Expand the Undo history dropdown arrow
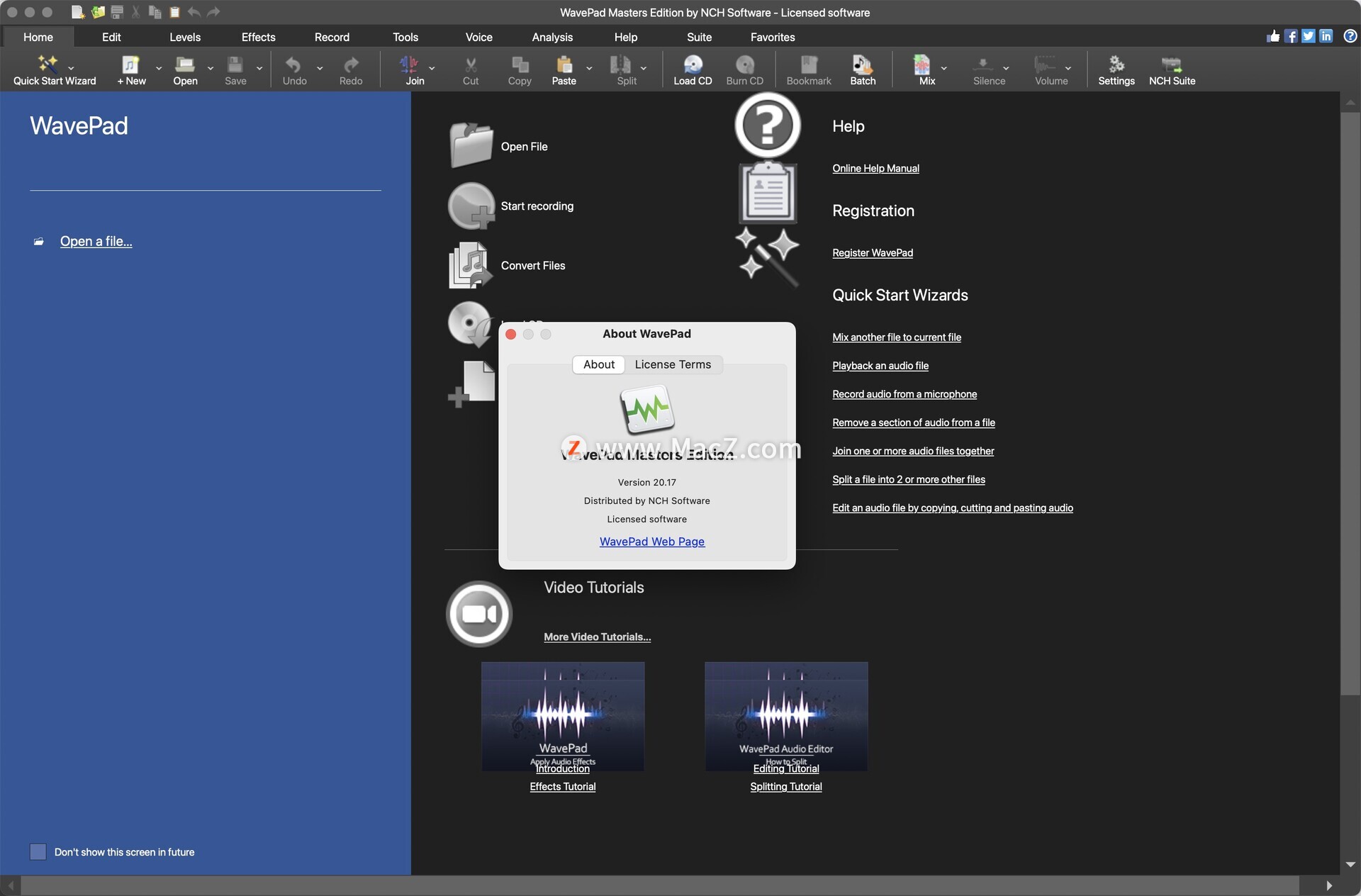 pyautogui.click(x=320, y=69)
